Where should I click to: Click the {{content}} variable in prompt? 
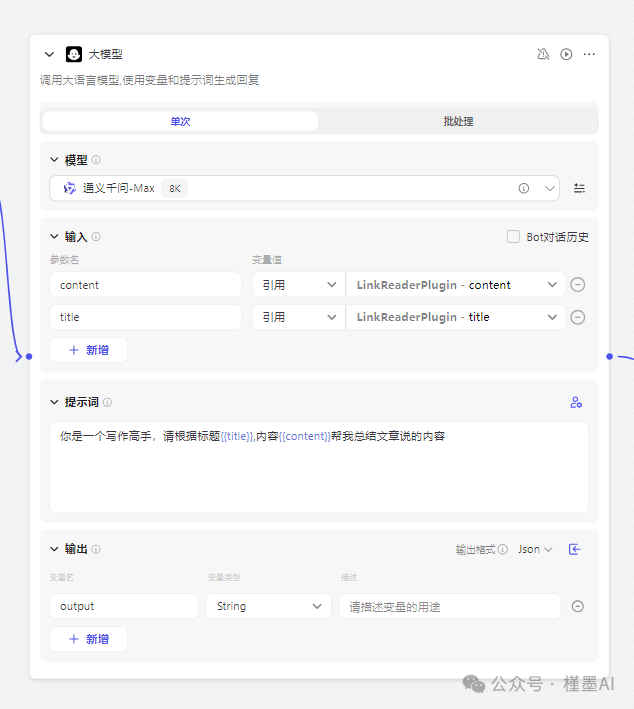305,436
